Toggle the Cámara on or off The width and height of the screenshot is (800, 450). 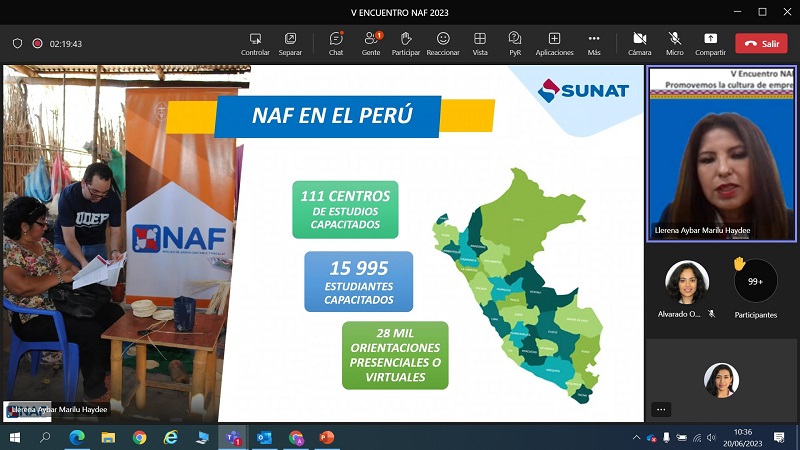[x=639, y=44]
